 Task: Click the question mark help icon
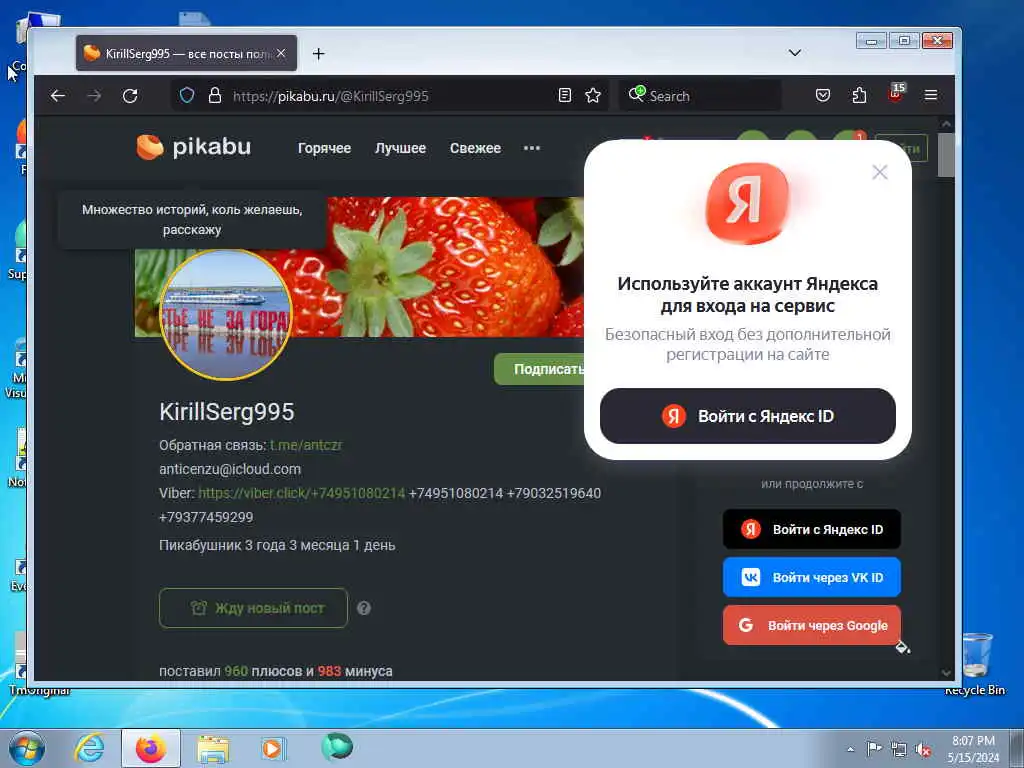364,608
